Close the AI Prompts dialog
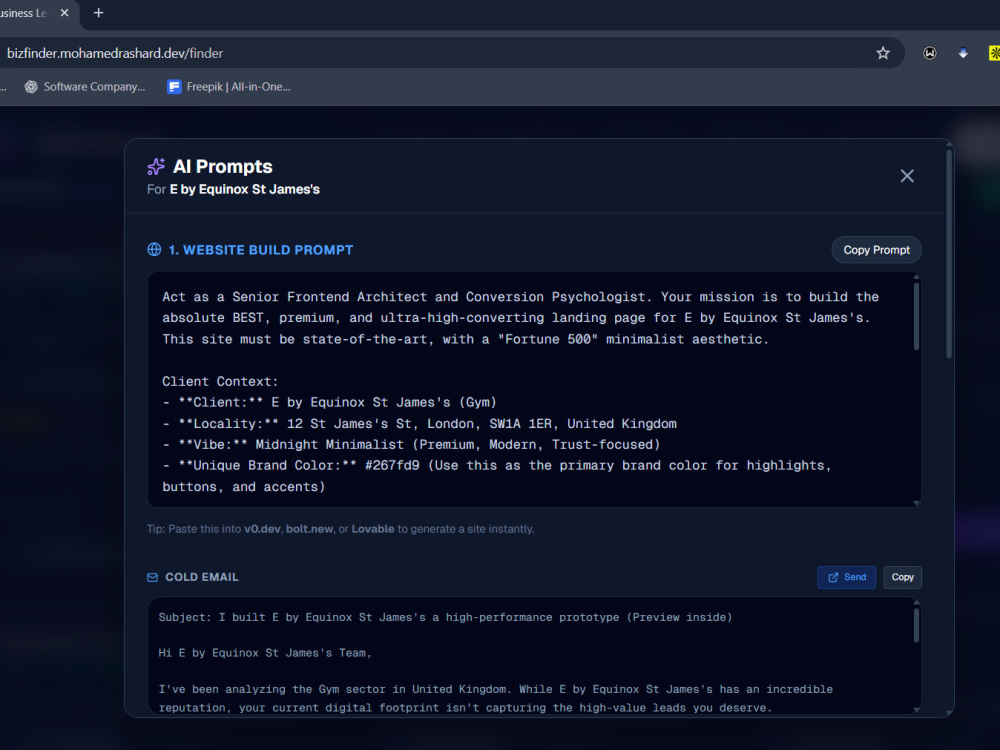Viewport: 1000px width, 750px height. (x=907, y=176)
